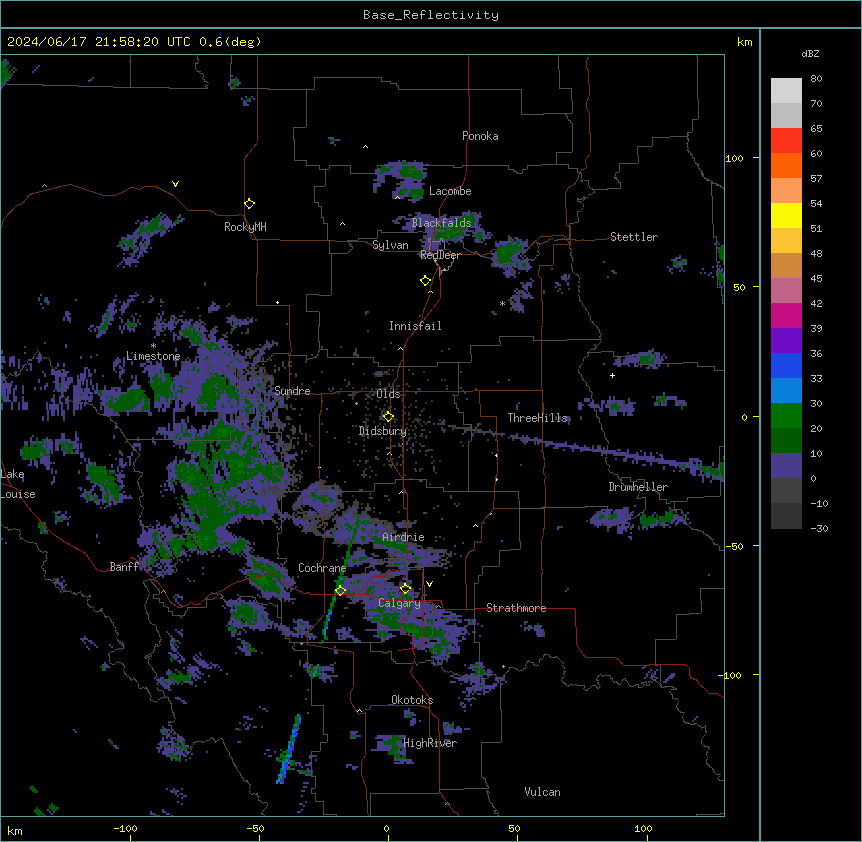Click the Airdrie label
The height and width of the screenshot is (842, 862).
click(x=403, y=537)
